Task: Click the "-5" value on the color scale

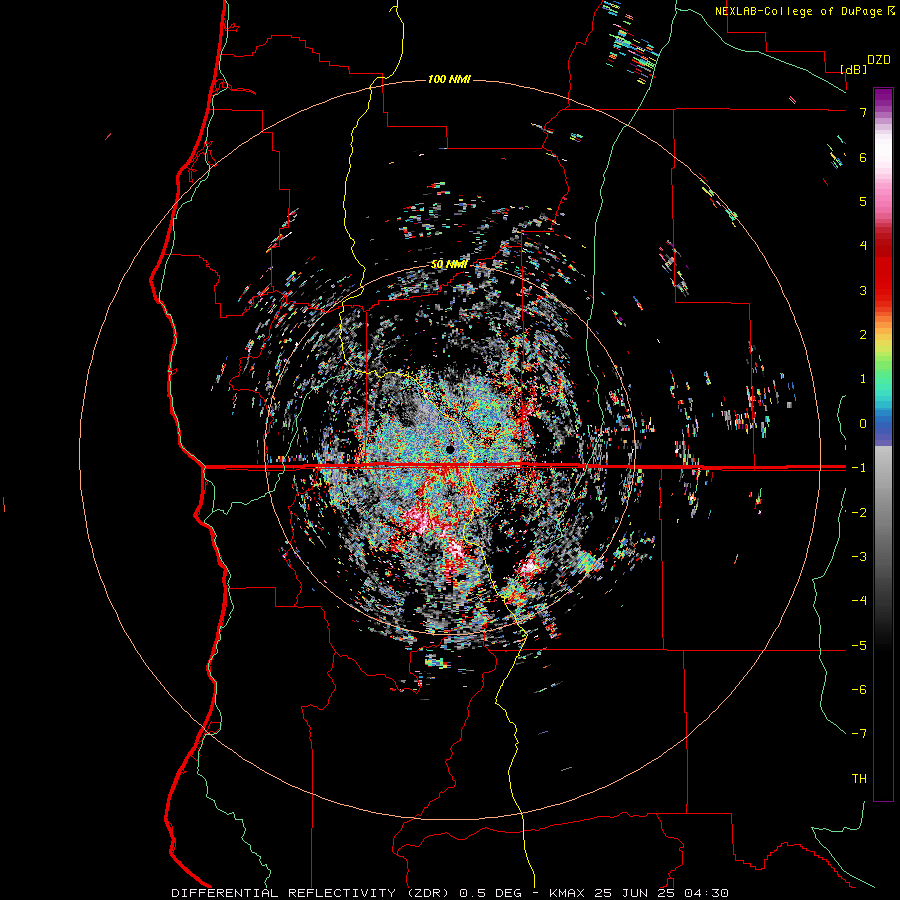Action: tap(859, 646)
